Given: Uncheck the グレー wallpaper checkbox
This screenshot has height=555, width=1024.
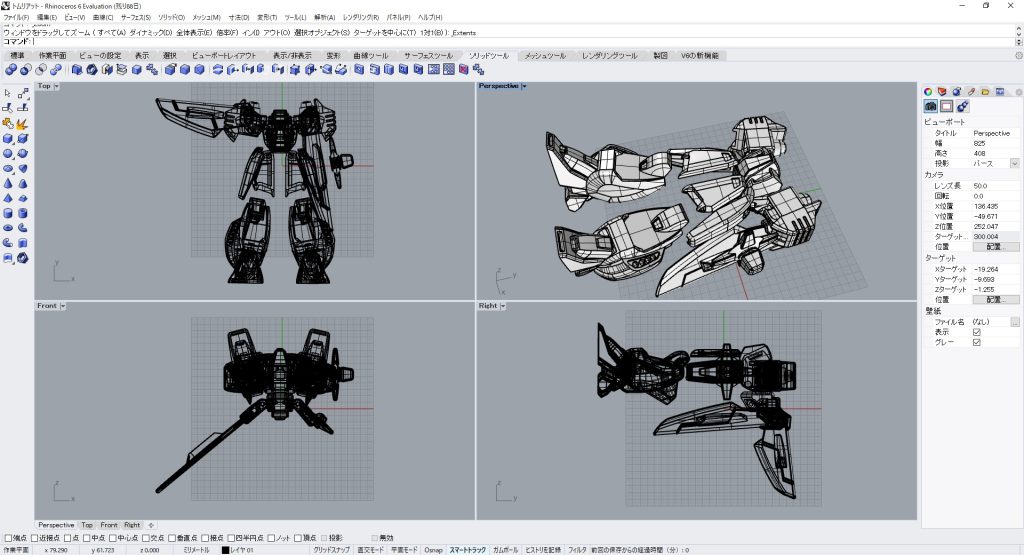Looking at the screenshot, I should click(x=977, y=342).
